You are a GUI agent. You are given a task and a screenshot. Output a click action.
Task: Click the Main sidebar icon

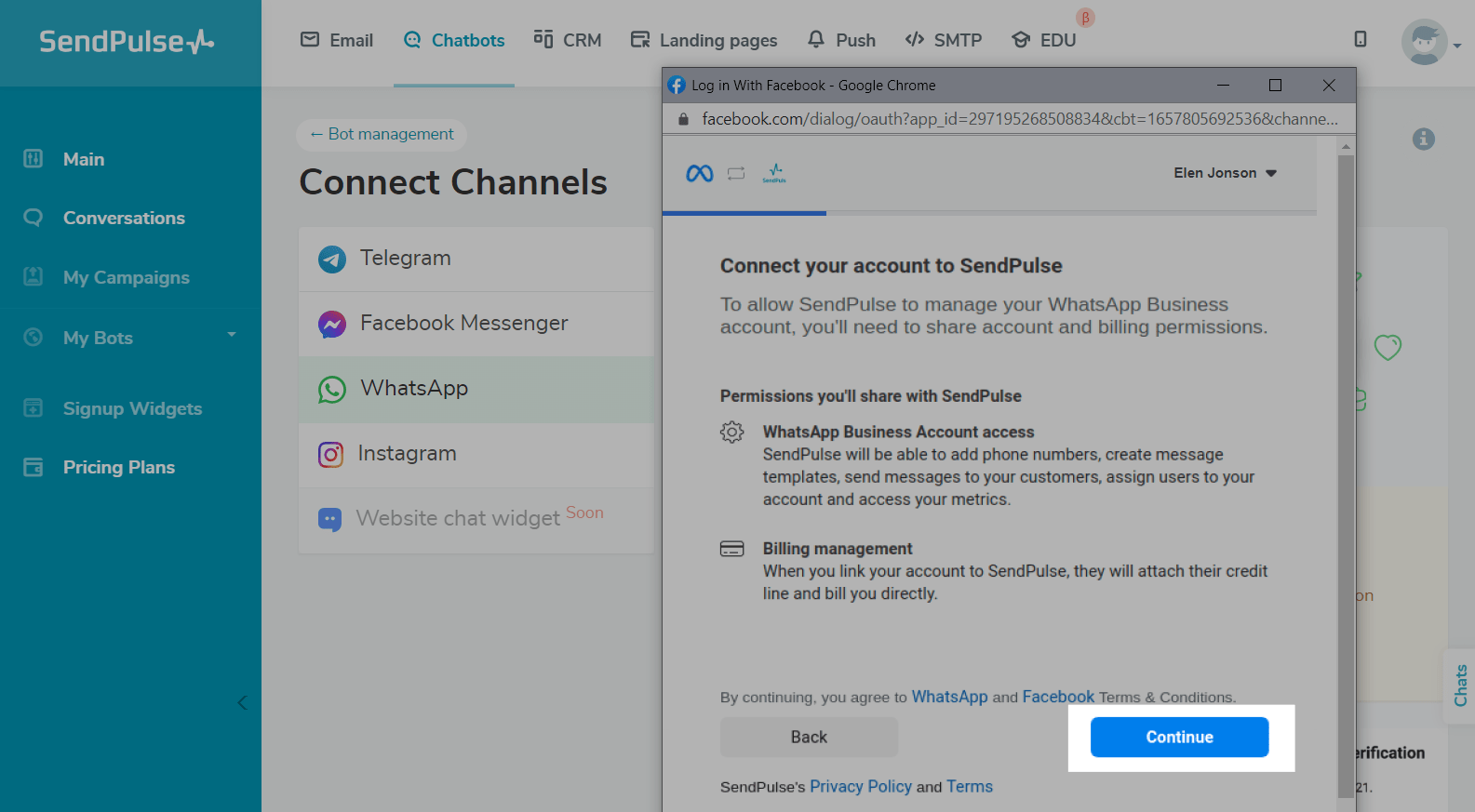(x=33, y=158)
